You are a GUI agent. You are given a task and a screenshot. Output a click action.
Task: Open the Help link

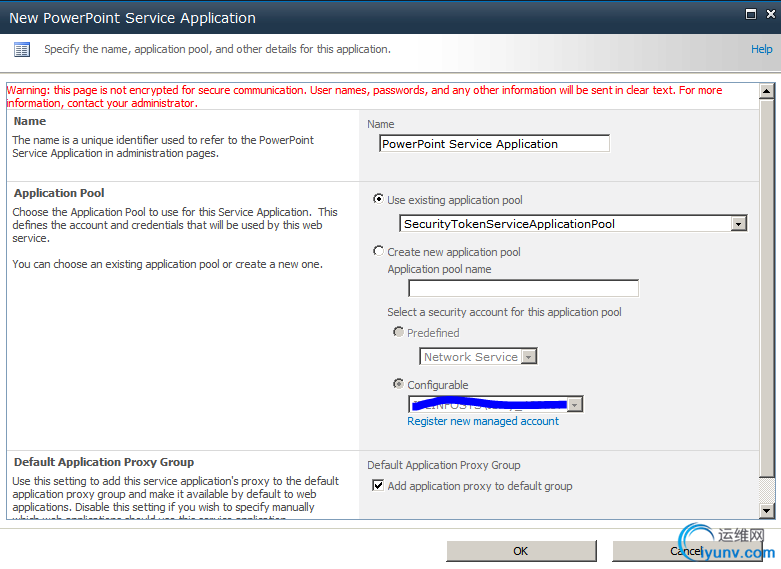[x=761, y=49]
